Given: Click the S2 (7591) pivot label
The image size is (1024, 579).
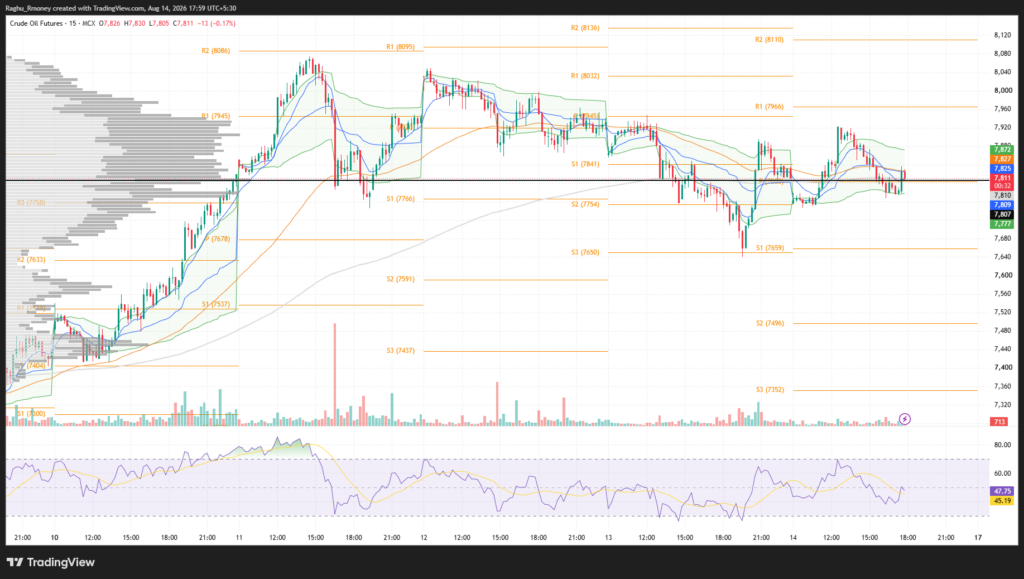Looking at the screenshot, I should click(400, 279).
